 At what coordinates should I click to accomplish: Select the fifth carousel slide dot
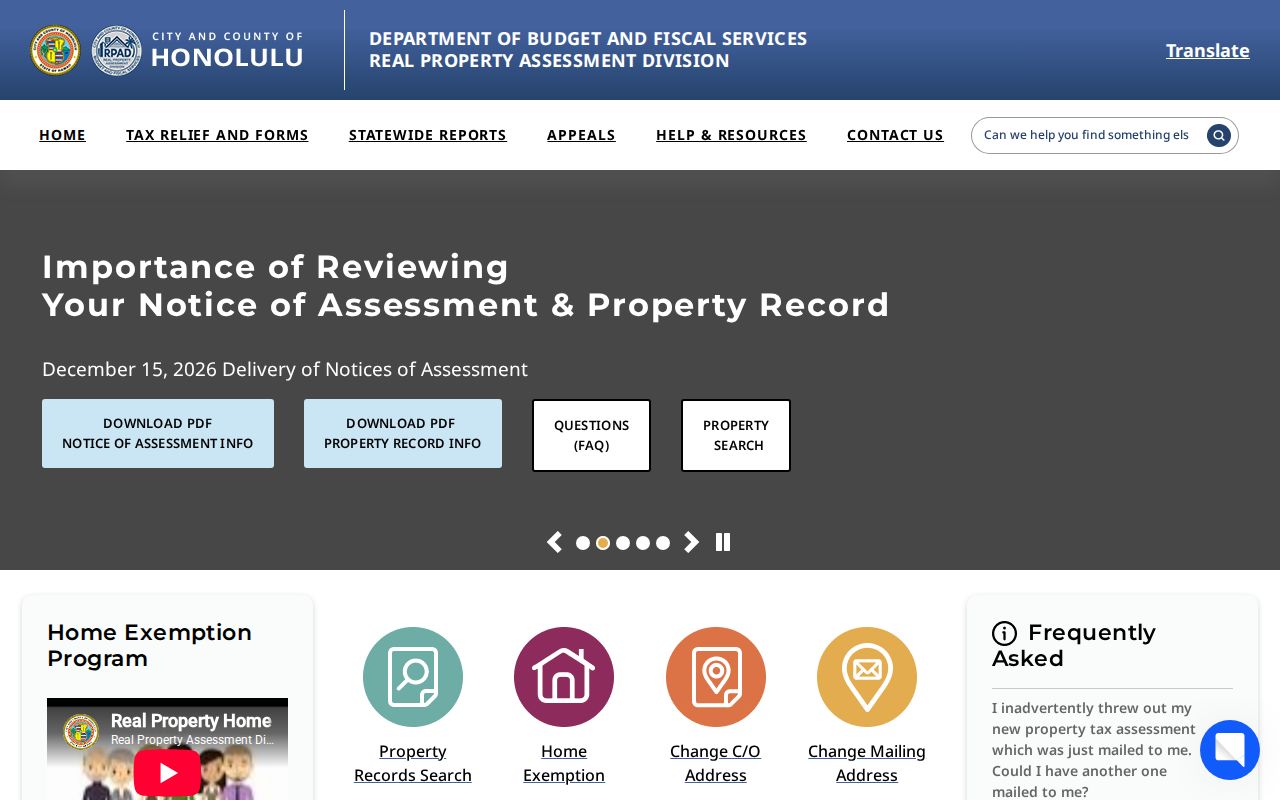coord(663,543)
